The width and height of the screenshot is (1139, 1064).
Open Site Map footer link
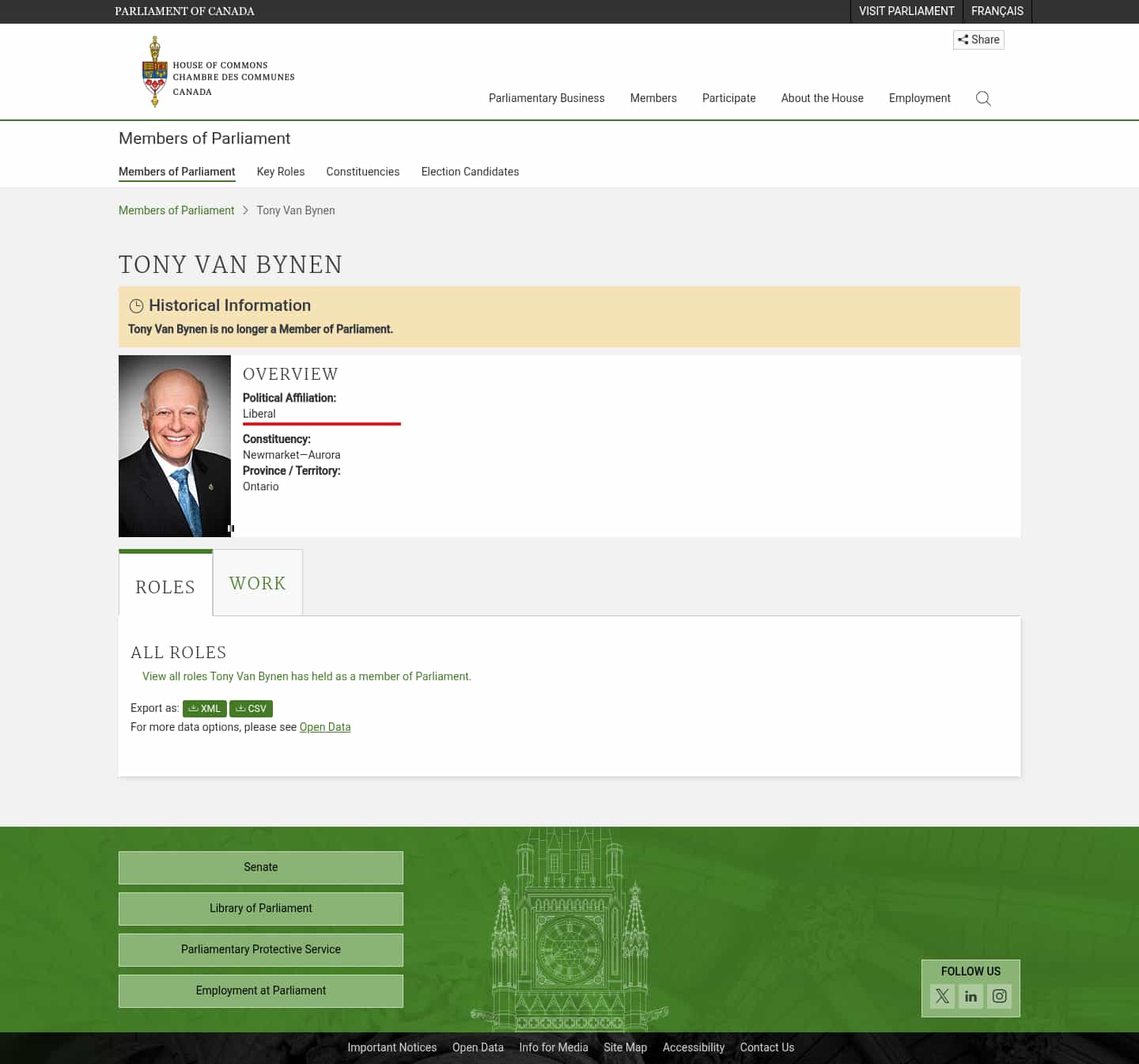coord(626,1047)
